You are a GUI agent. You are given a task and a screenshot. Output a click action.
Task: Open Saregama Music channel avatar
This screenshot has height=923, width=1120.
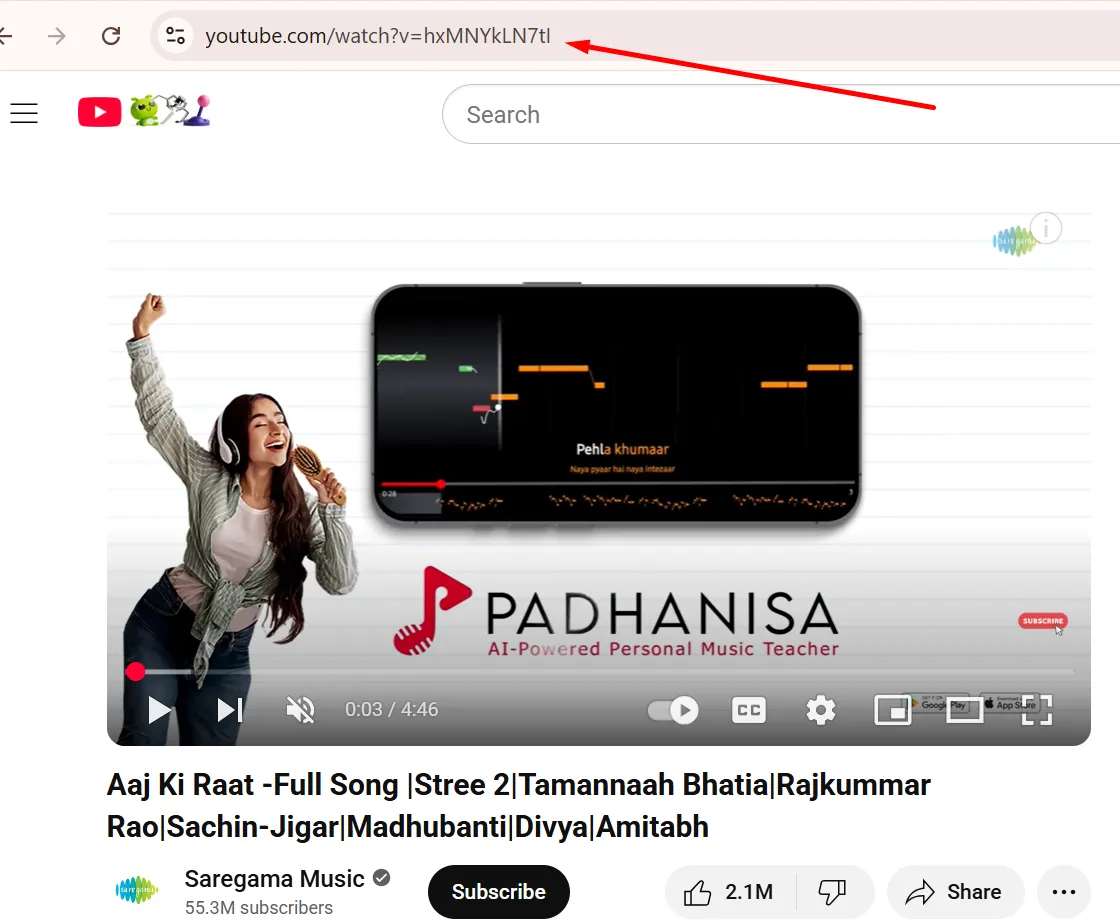click(136, 890)
